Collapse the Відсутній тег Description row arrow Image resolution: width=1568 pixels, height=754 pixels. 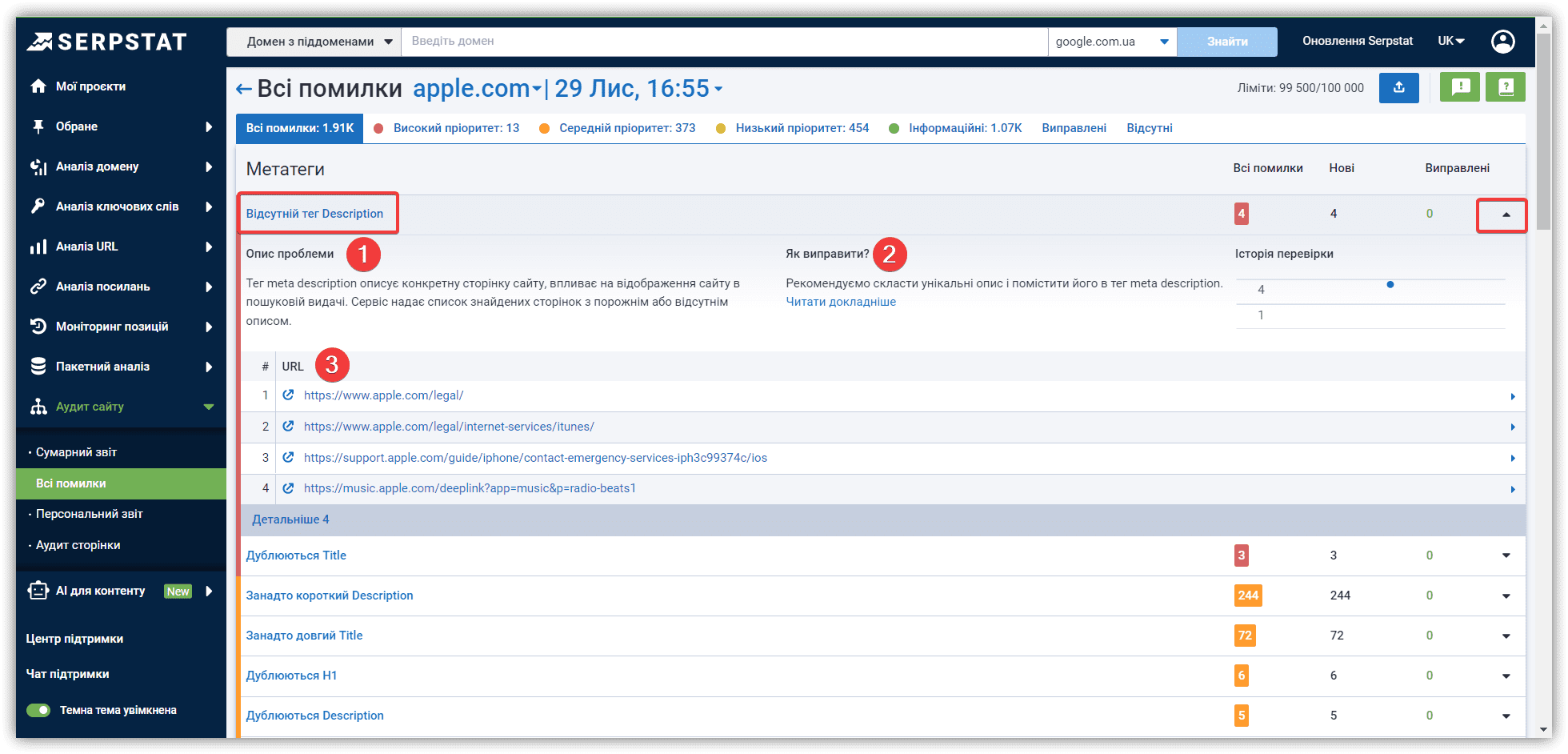coord(1506,215)
